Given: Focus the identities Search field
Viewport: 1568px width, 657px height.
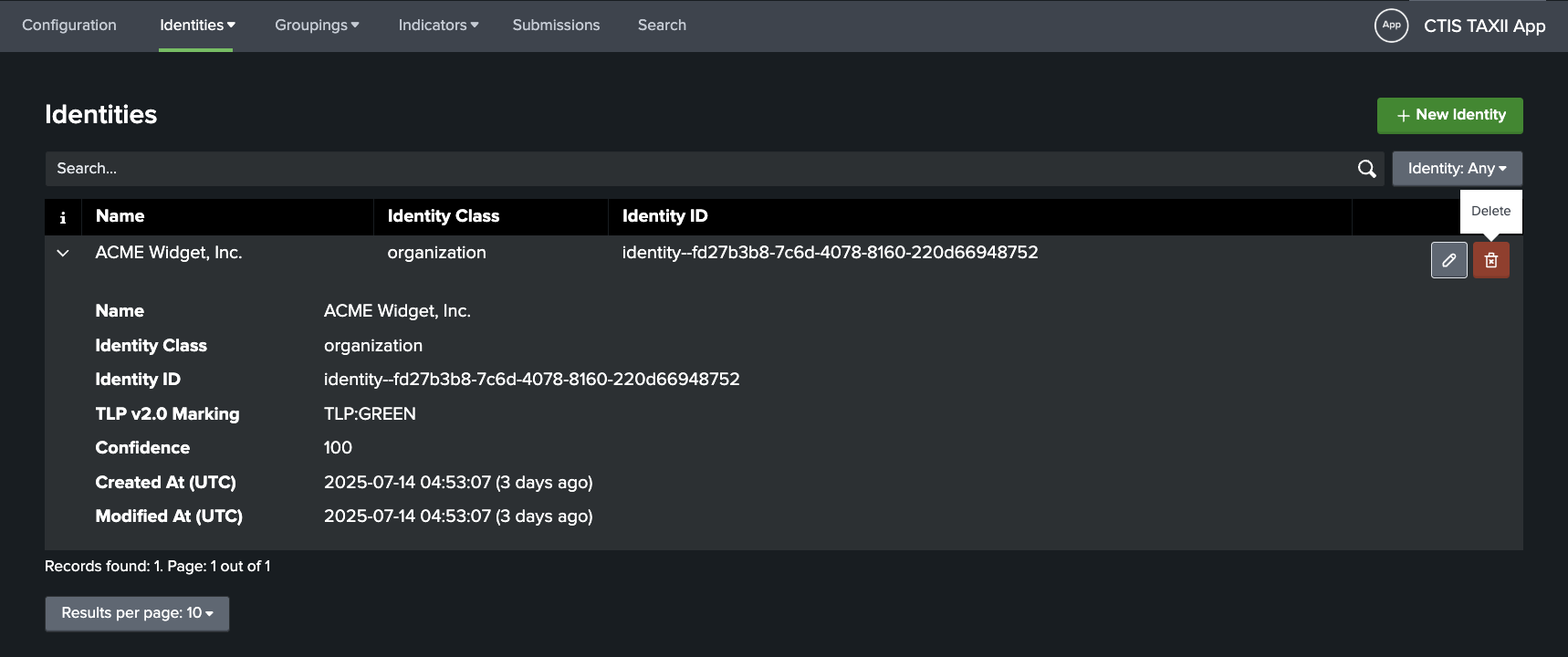Looking at the screenshot, I should (x=694, y=169).
